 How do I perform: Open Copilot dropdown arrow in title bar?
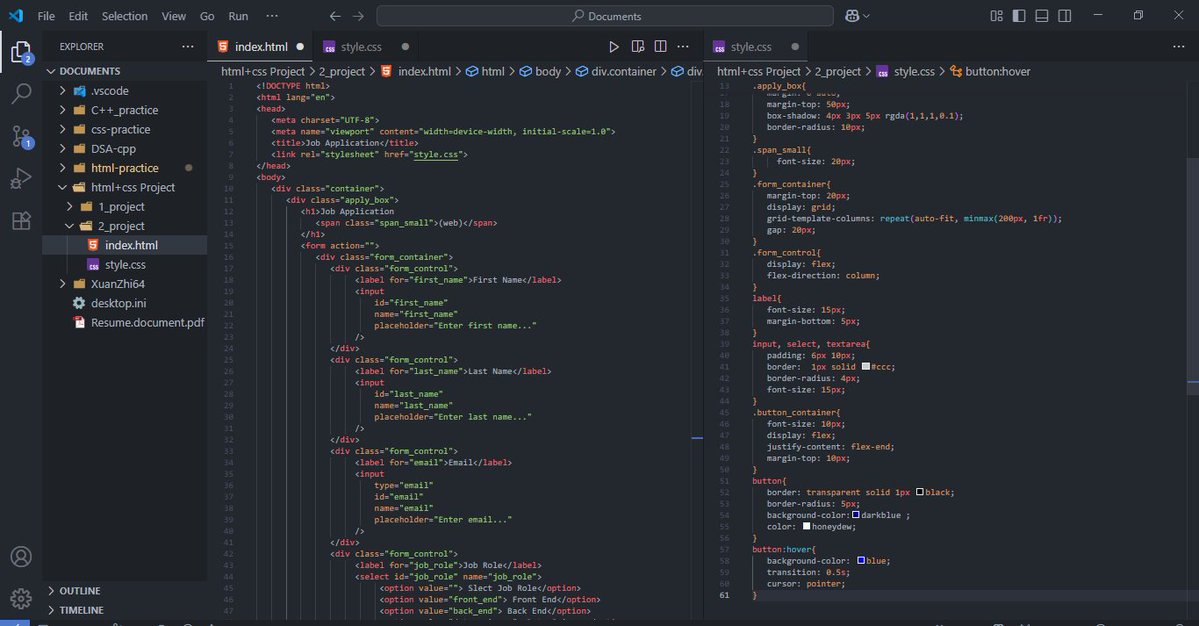point(866,16)
